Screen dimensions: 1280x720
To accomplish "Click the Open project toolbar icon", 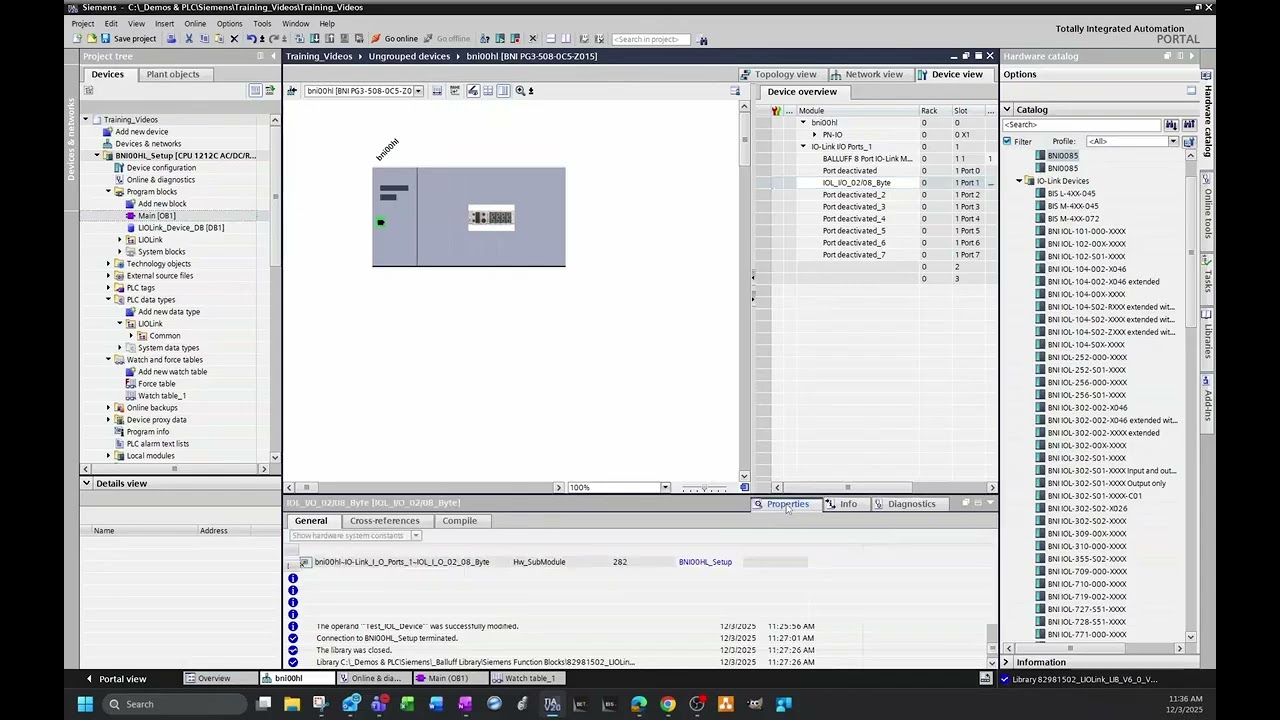I will pyautogui.click(x=91, y=39).
